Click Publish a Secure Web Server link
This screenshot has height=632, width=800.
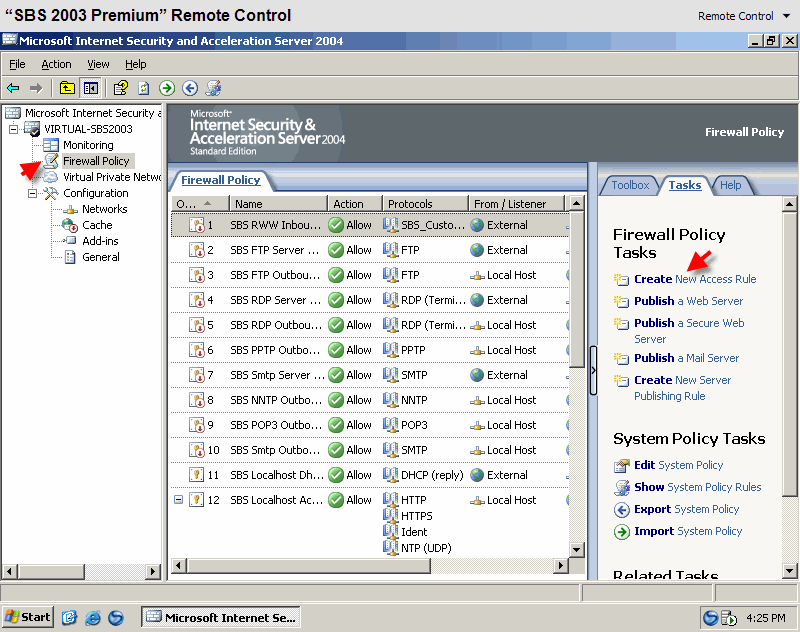pyautogui.click(x=689, y=331)
